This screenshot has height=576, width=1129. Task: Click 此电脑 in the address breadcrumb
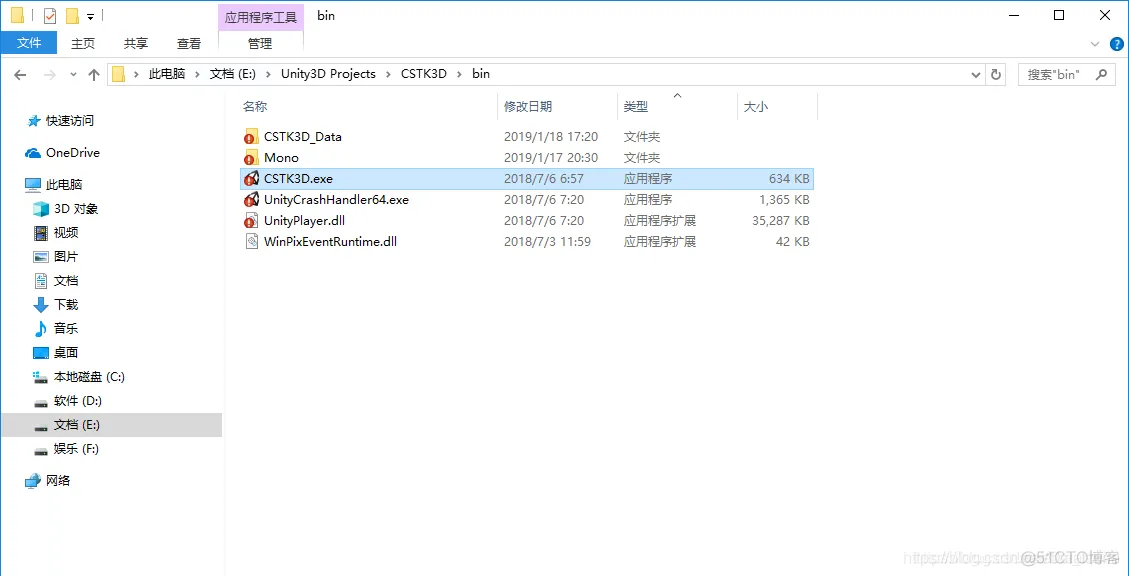(166, 74)
